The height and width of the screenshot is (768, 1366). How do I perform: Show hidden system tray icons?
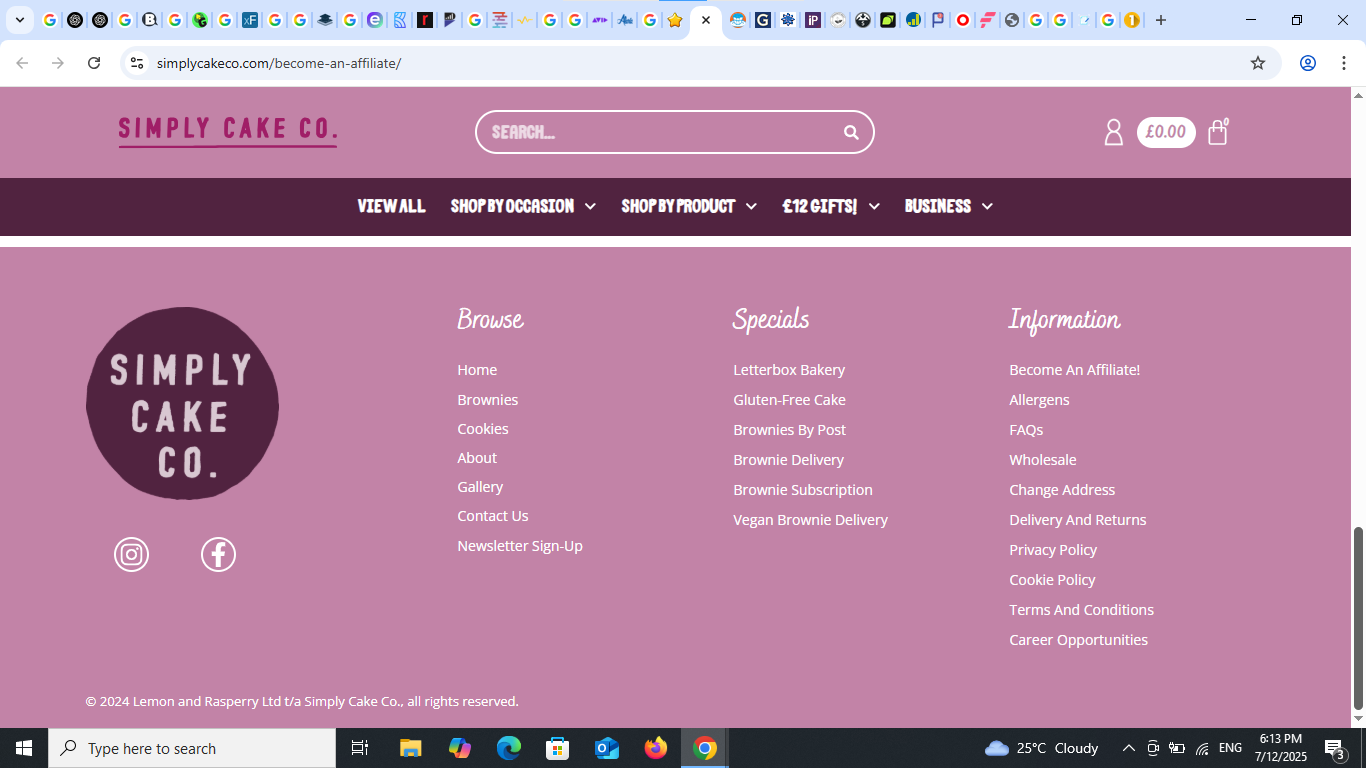click(1128, 748)
